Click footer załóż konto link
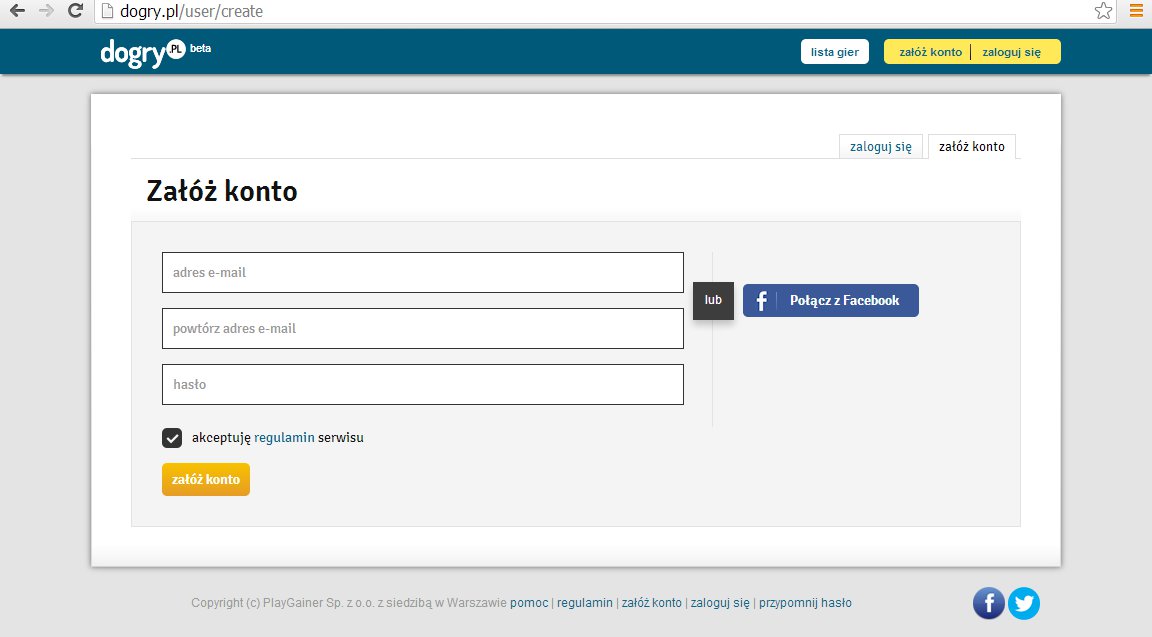The width and height of the screenshot is (1152, 637). (x=652, y=602)
